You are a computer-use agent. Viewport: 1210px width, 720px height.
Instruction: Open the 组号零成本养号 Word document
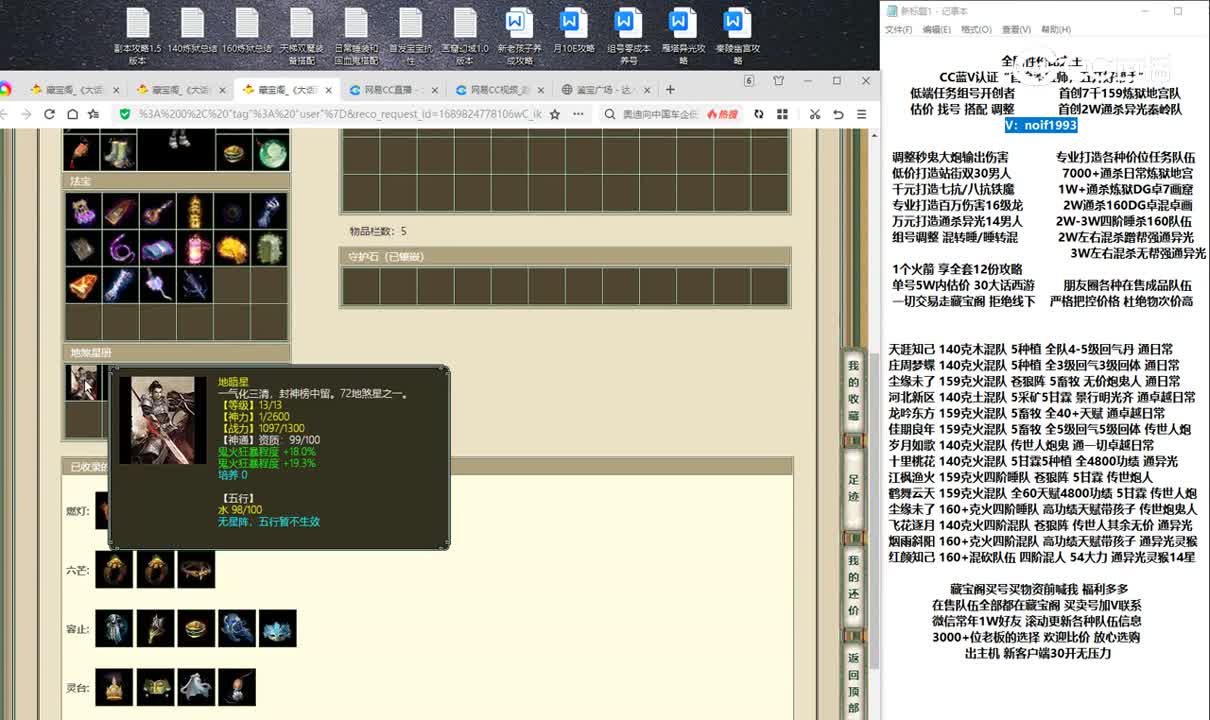pos(628,36)
